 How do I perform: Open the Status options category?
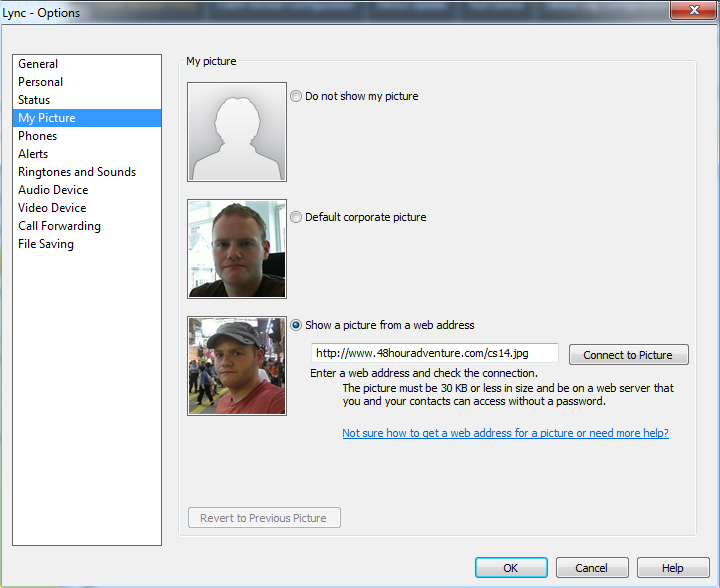coord(87,100)
